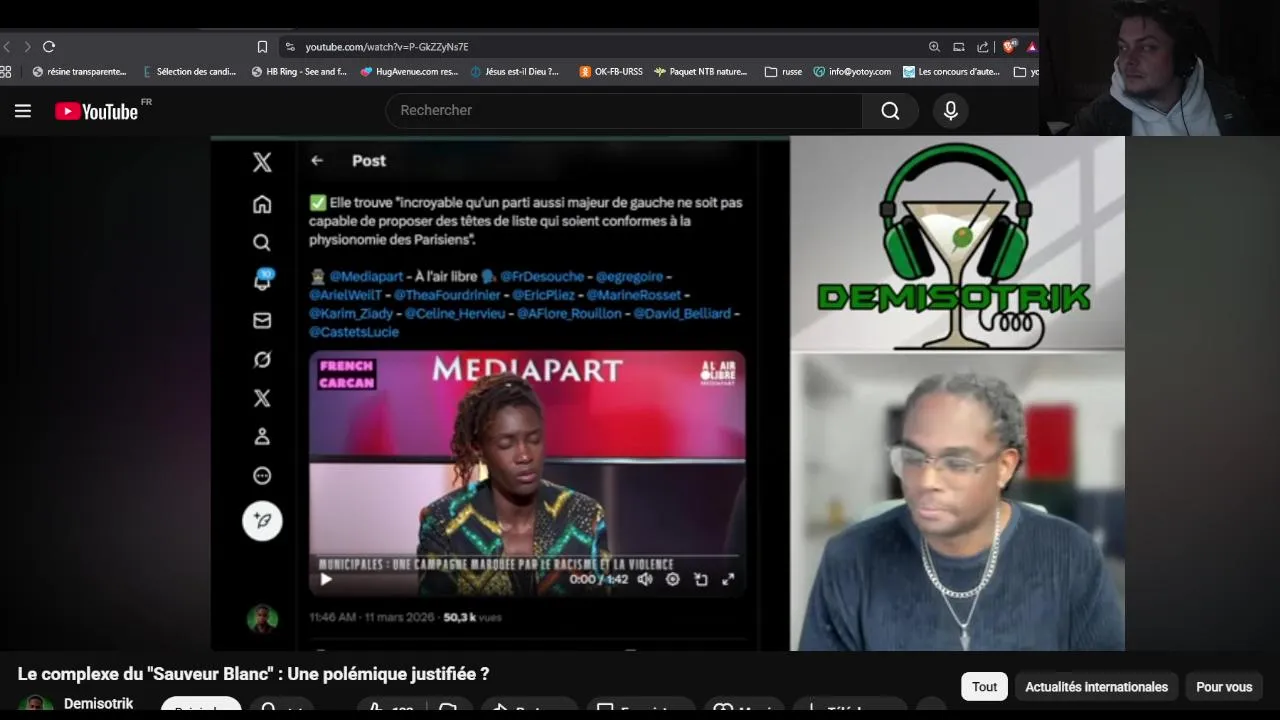This screenshot has width=1280, height=720.
Task: Start voice search with the microphone
Action: point(951,110)
